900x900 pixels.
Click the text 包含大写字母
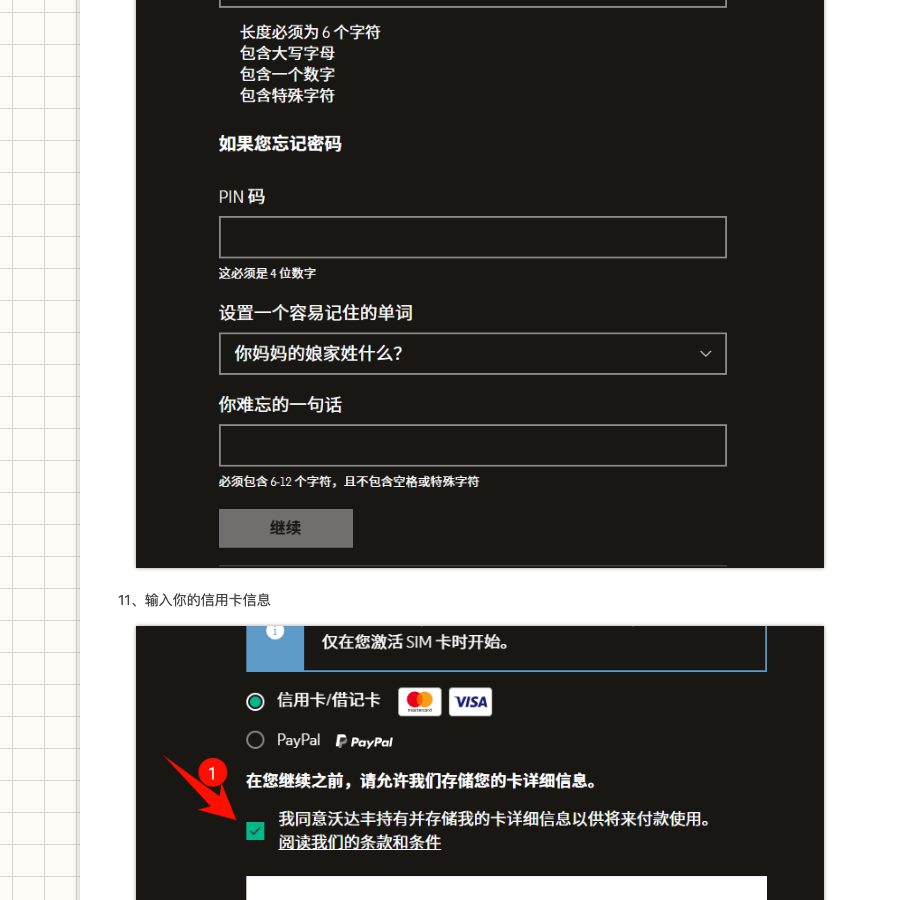point(288,53)
